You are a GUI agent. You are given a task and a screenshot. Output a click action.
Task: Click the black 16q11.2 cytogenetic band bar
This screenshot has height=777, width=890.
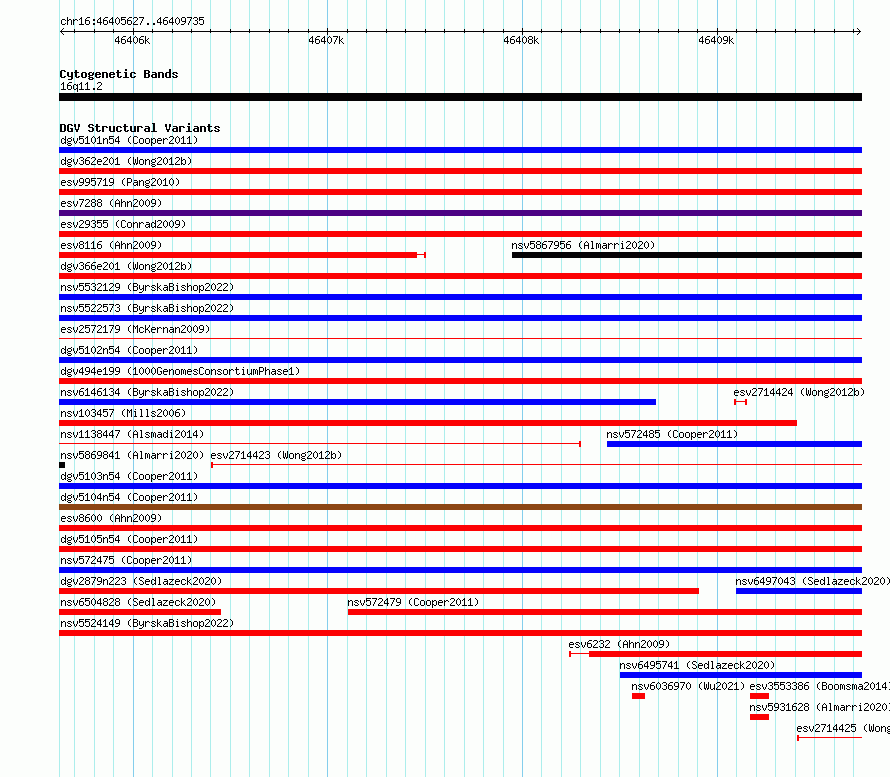tap(460, 97)
